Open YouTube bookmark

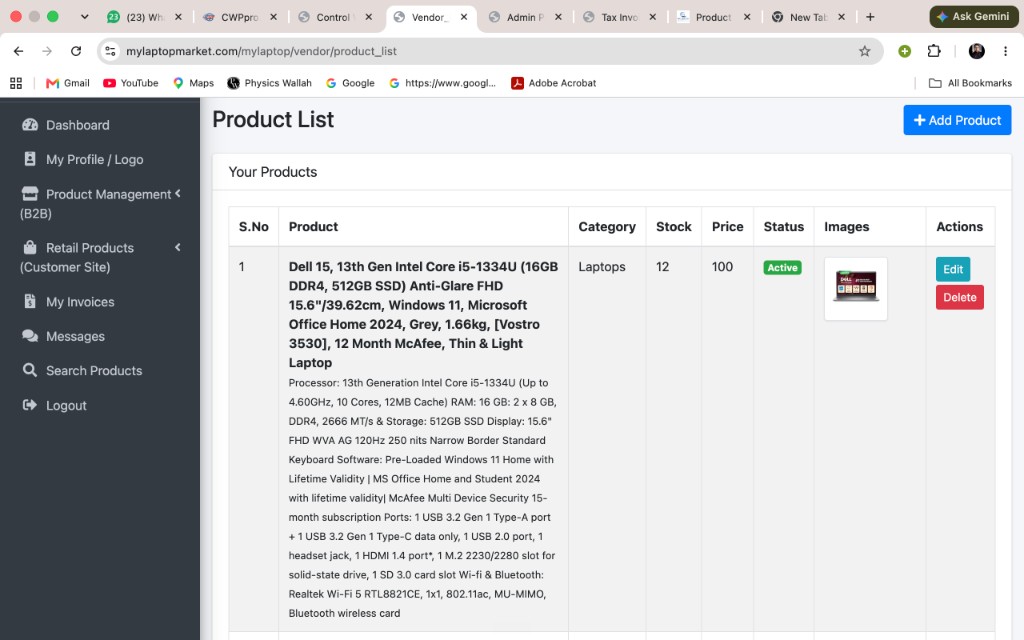click(131, 83)
